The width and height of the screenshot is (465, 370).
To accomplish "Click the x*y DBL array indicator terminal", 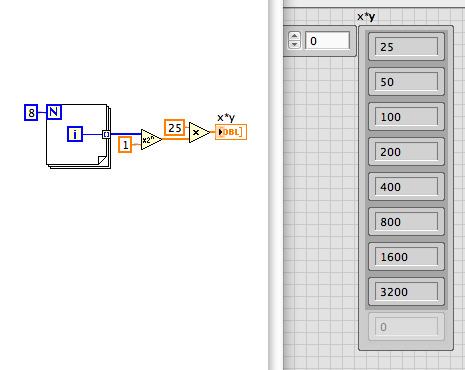I will [x=231, y=132].
